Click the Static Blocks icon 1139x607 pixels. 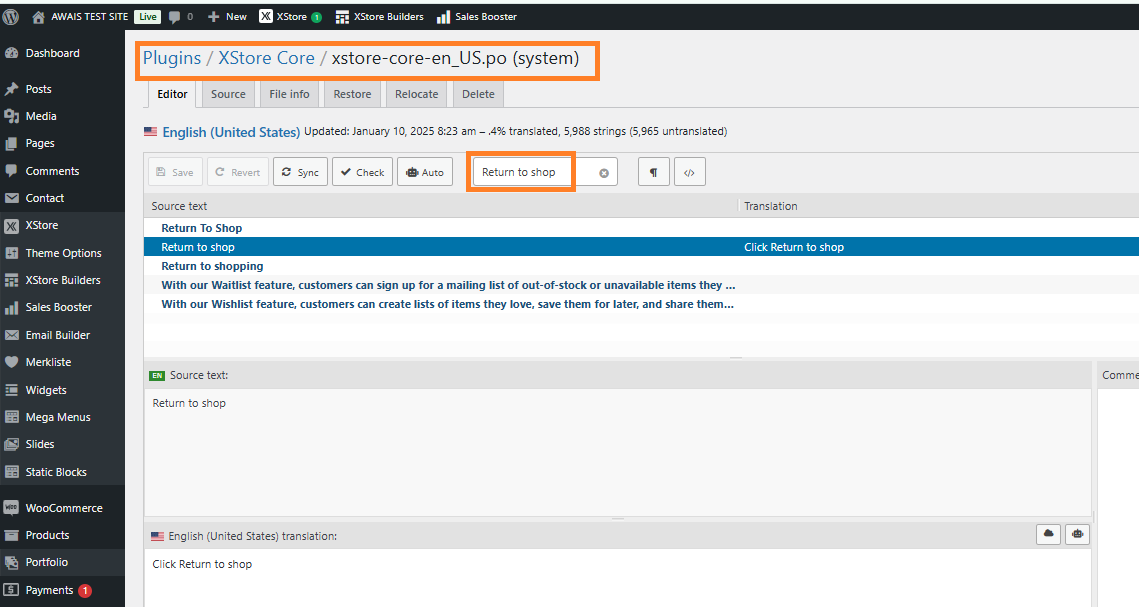click(x=12, y=472)
